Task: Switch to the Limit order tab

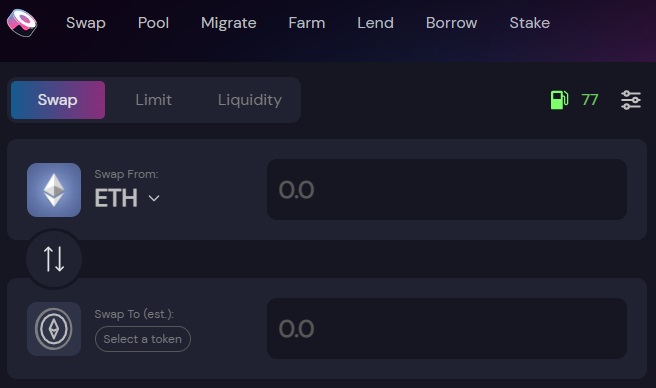Action: point(154,100)
